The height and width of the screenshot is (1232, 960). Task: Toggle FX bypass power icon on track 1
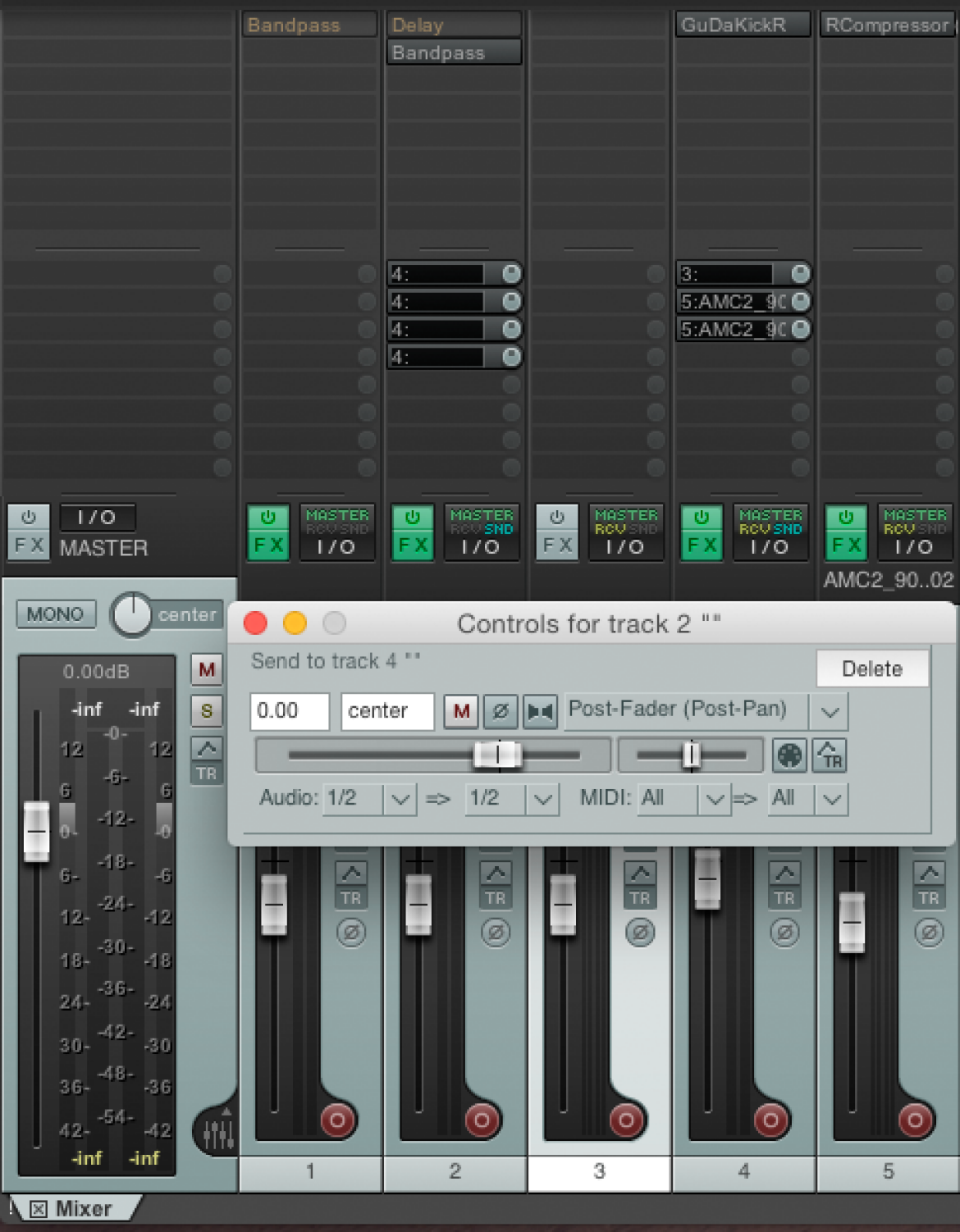click(268, 518)
